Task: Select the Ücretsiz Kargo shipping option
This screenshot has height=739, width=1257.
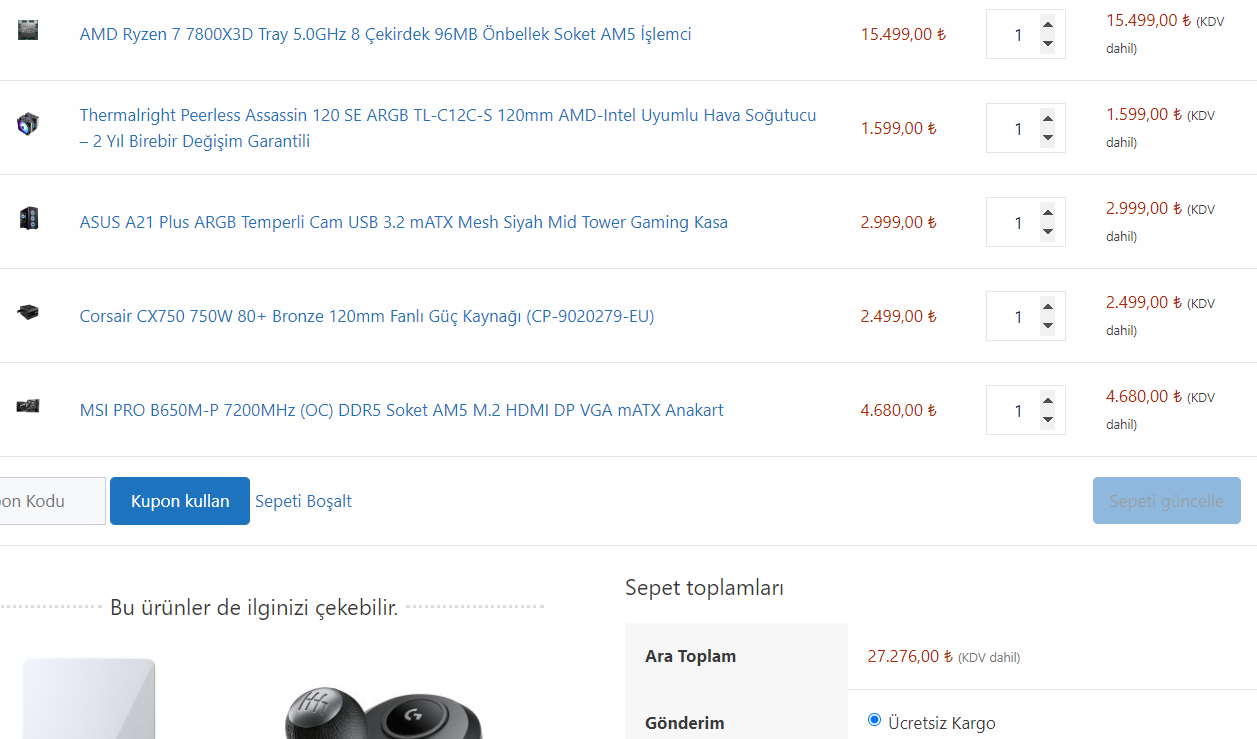Action: point(875,720)
